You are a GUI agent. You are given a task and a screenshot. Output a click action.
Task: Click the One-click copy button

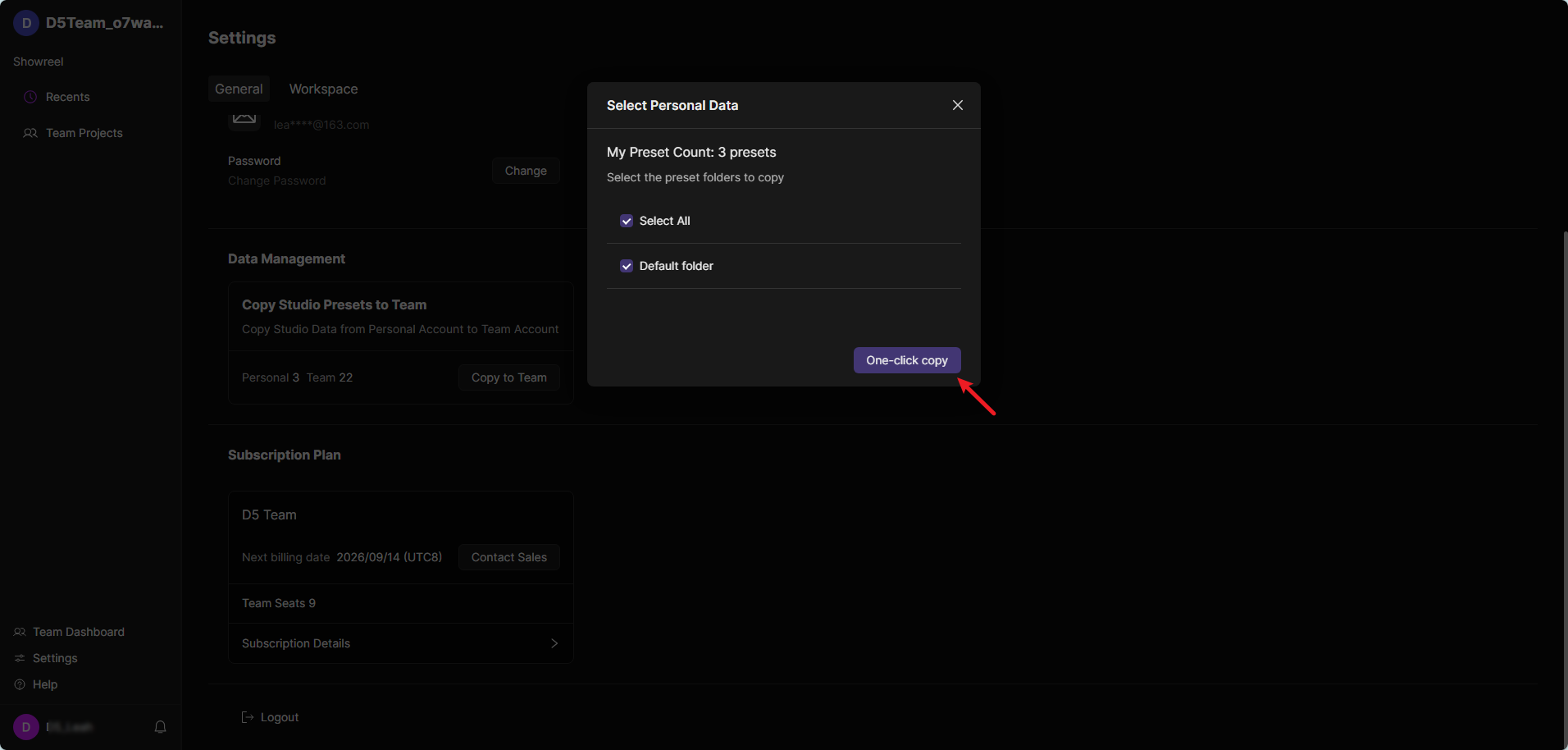907,360
